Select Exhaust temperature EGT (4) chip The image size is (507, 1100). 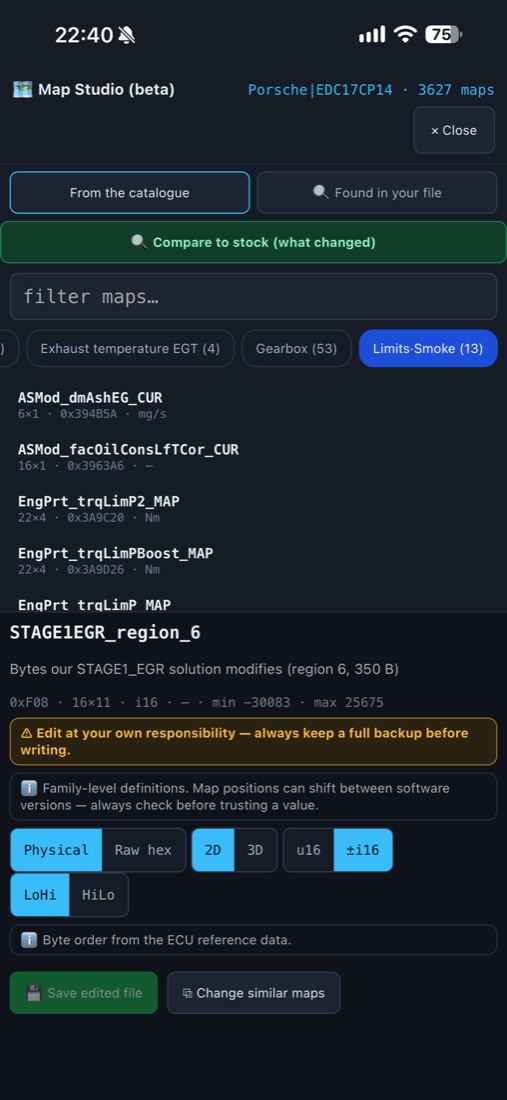(130, 348)
